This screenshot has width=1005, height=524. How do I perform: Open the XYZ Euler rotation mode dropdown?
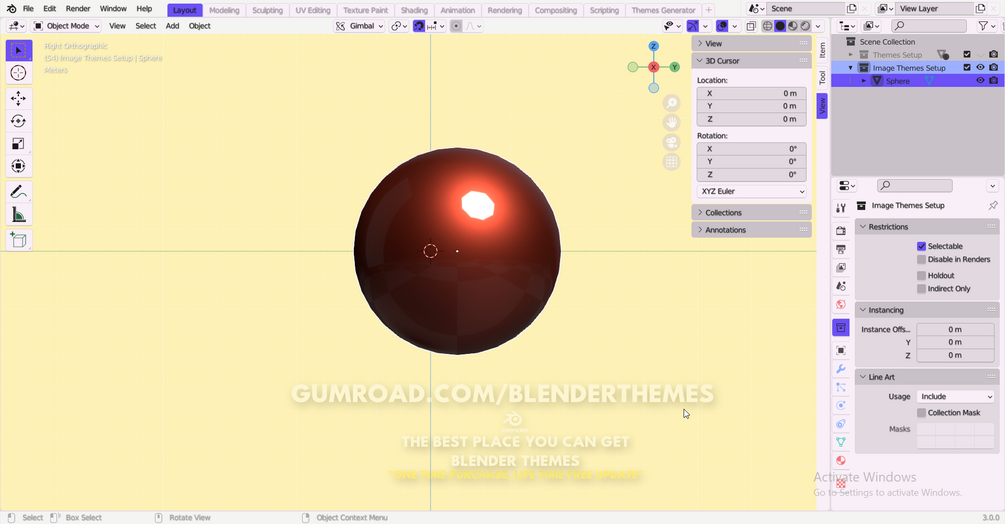[752, 192]
